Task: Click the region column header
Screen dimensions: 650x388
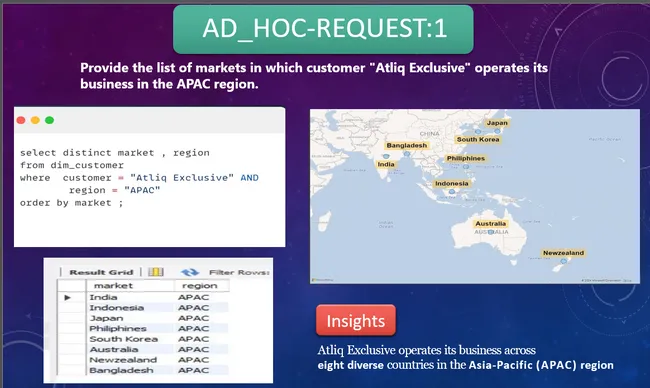Action: (x=201, y=286)
